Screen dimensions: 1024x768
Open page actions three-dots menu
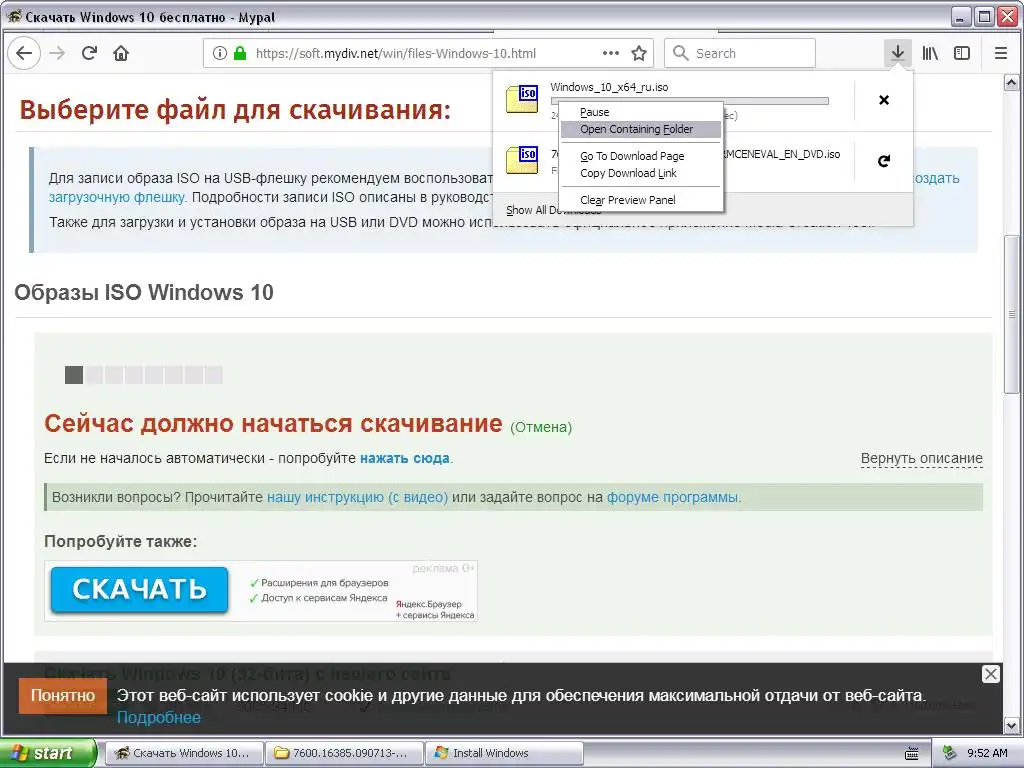(611, 53)
